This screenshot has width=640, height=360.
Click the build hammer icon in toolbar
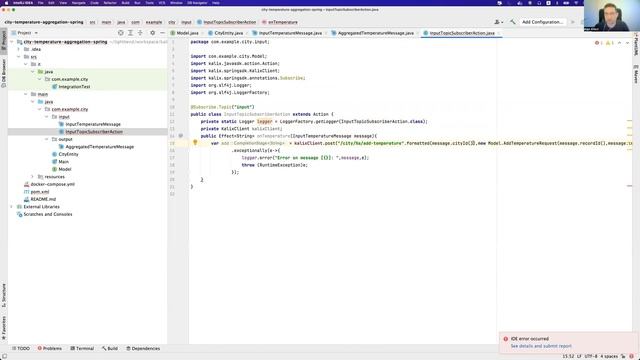513,22
